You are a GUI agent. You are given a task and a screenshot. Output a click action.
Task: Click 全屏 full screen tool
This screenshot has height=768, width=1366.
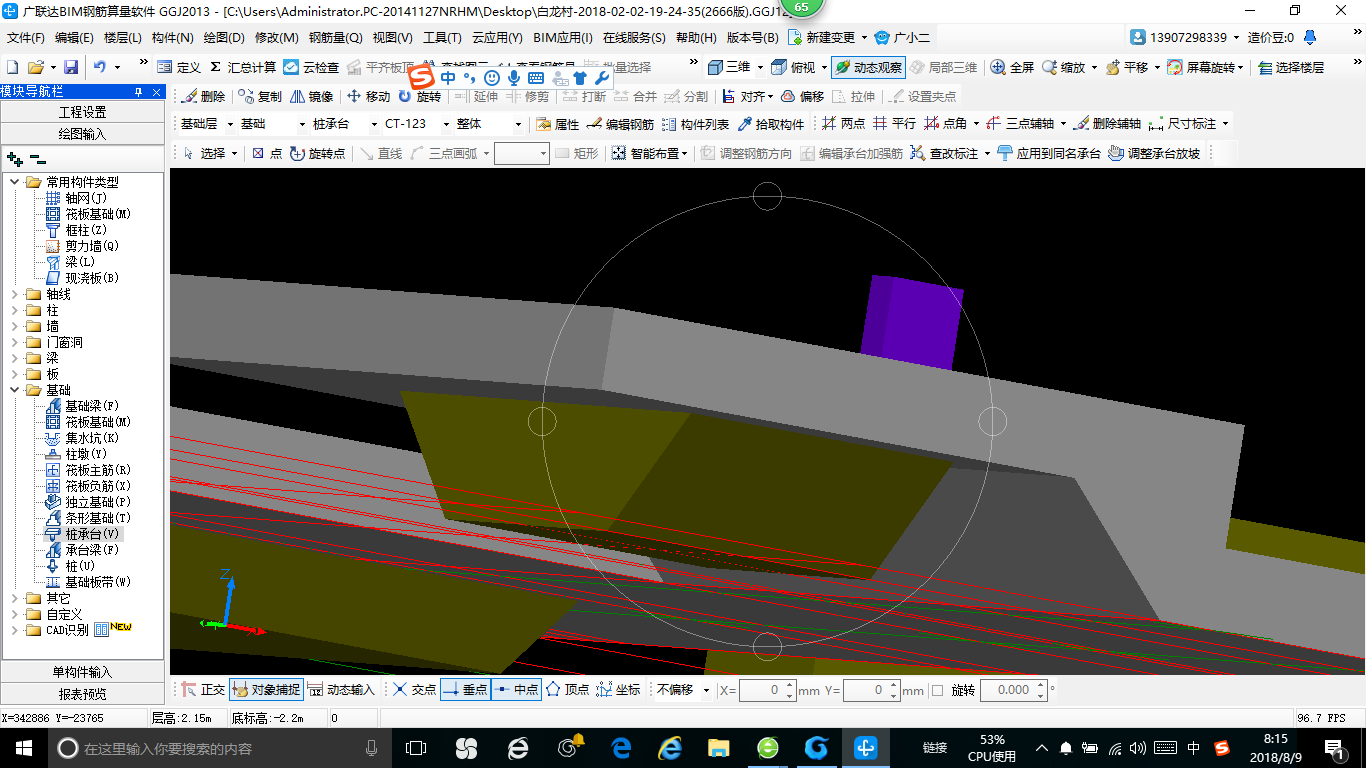coord(1012,67)
